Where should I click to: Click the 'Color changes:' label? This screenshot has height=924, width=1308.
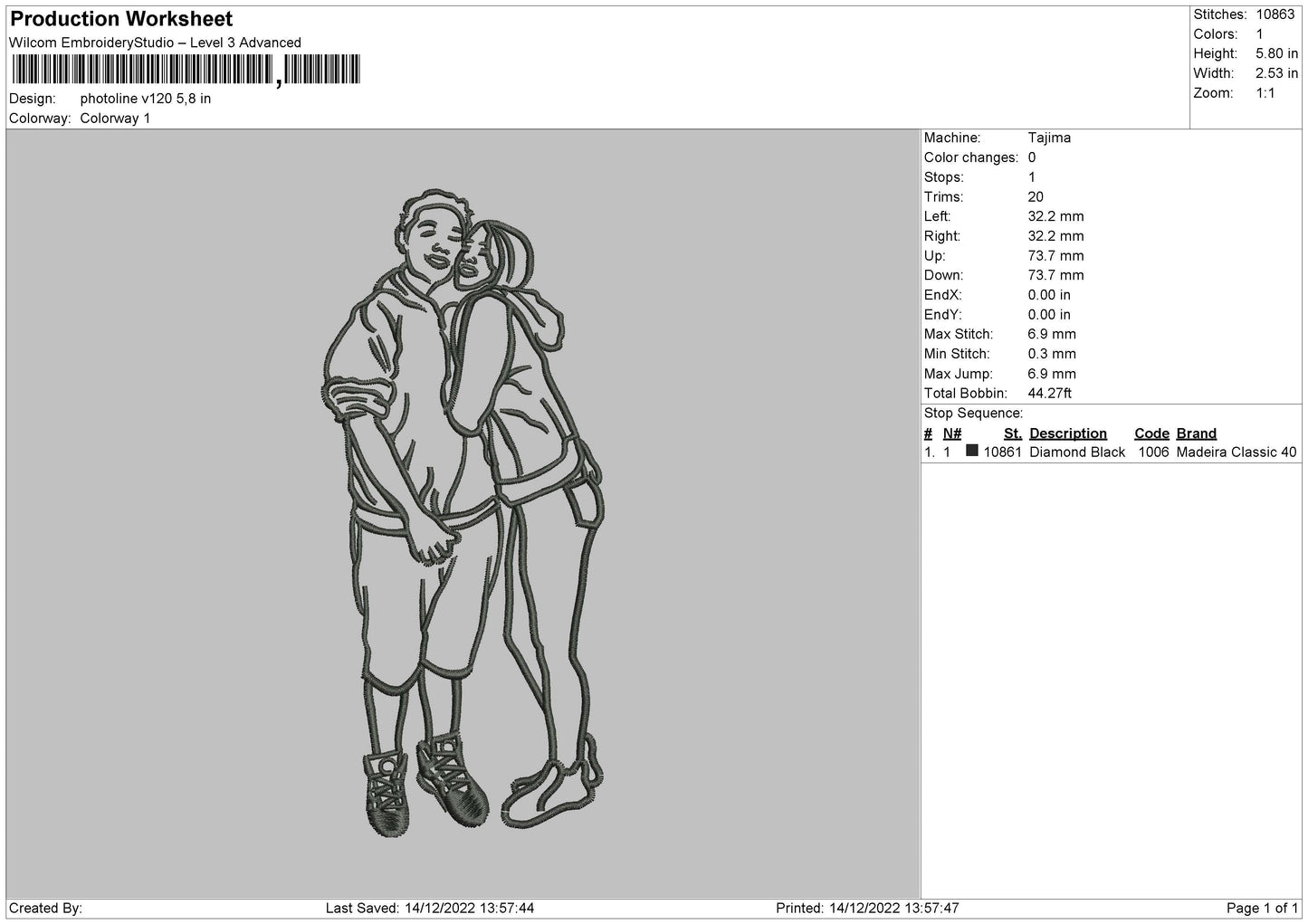tap(970, 157)
